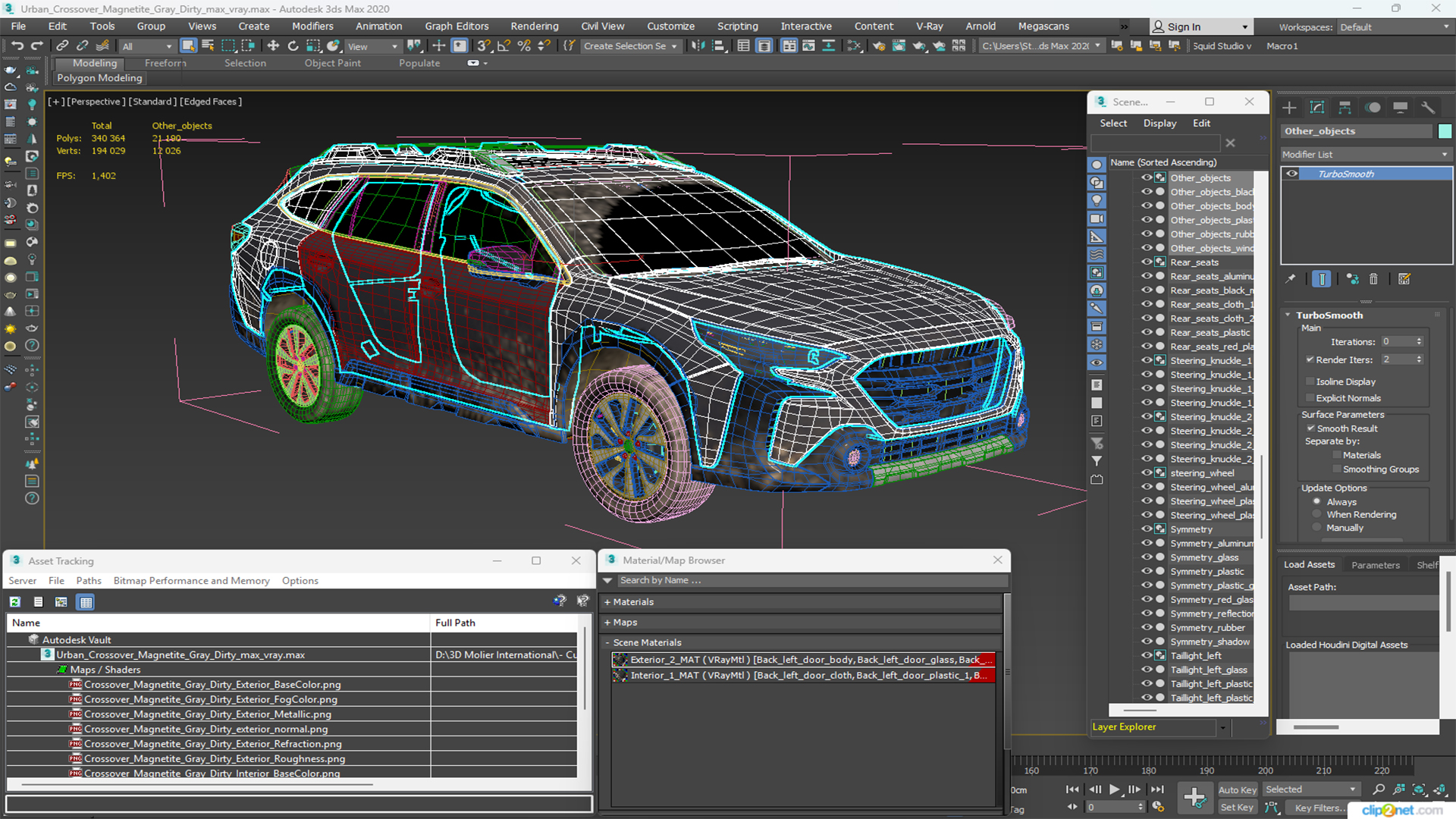The height and width of the screenshot is (819, 1456).
Task: Click Pin Stack below the modifier stack
Action: coord(1291,279)
